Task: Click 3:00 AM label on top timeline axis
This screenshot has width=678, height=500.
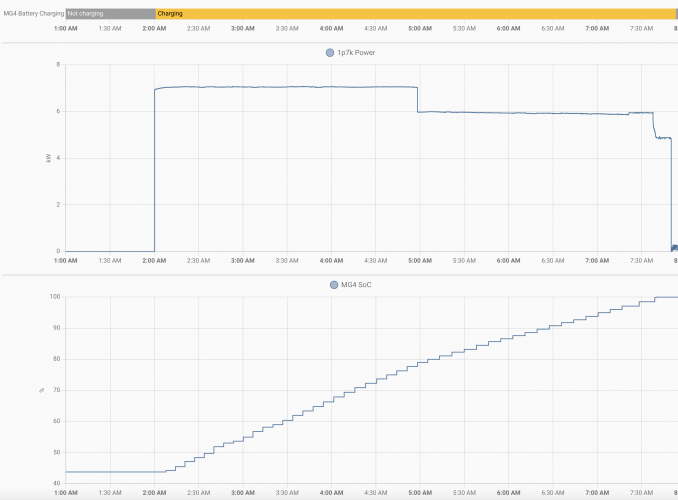Action: coord(242,29)
